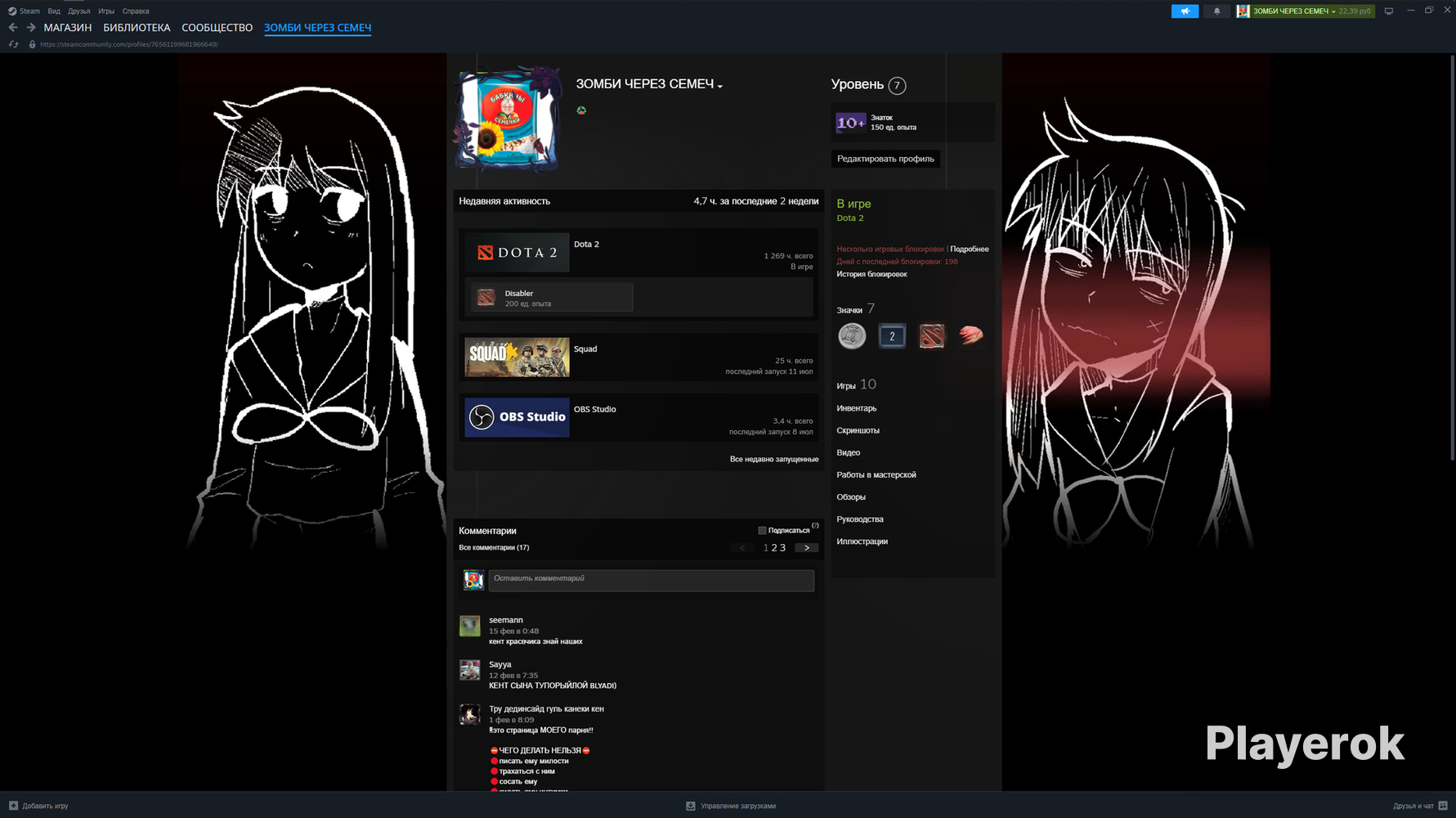Open Скриншоты link
This screenshot has width=1456, height=818.
[858, 430]
